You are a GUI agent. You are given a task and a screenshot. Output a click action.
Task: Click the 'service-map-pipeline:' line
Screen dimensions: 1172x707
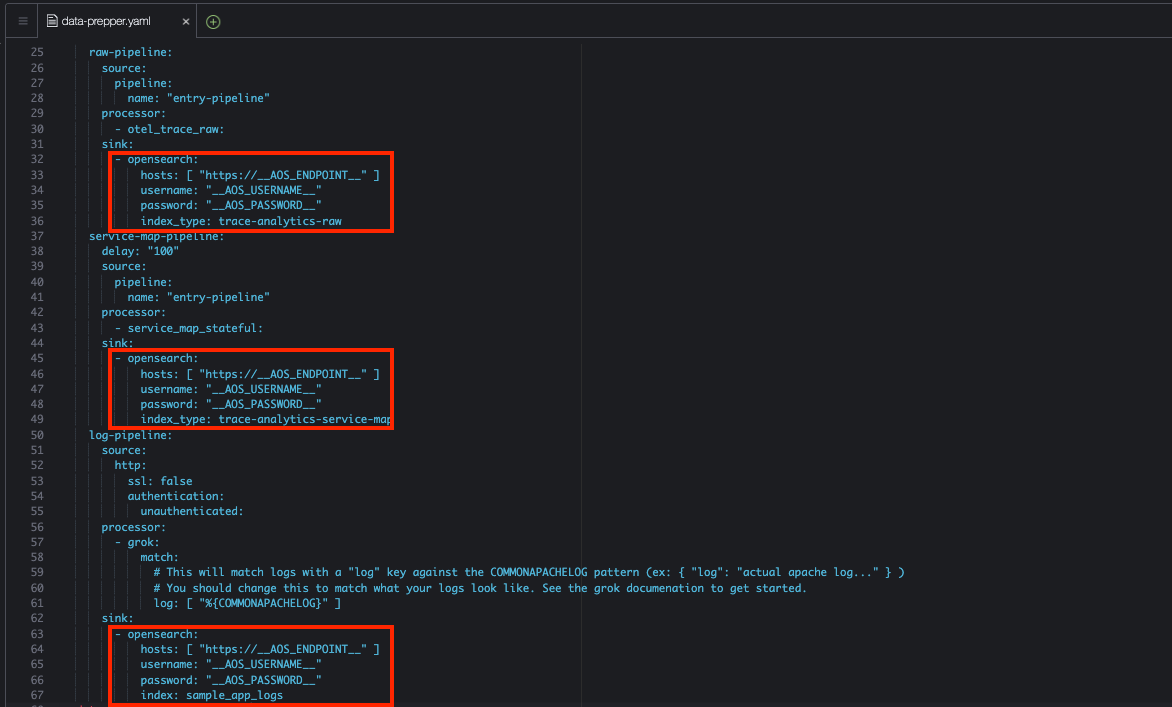click(x=156, y=236)
